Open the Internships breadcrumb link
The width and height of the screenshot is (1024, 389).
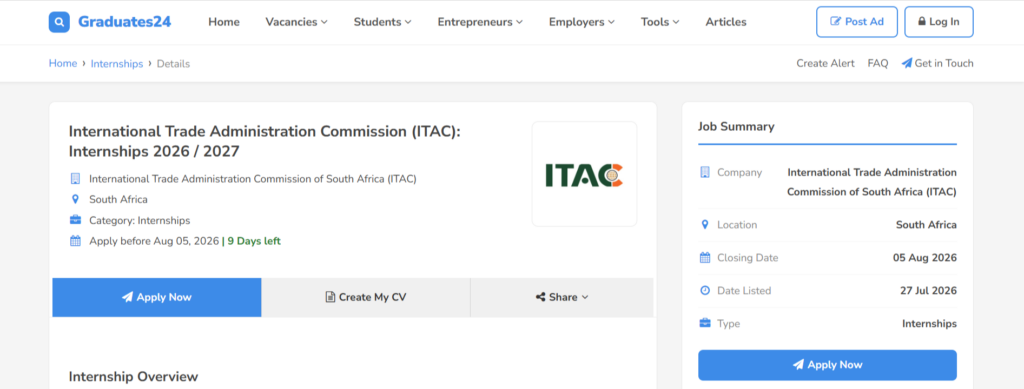coord(117,63)
